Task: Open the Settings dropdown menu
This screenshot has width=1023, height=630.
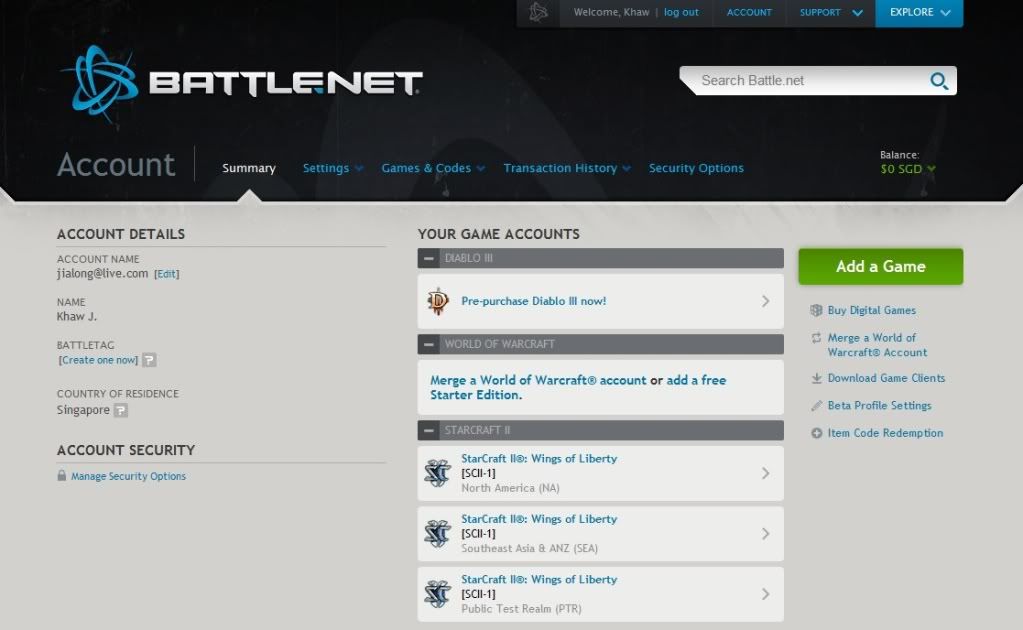Action: [x=332, y=168]
